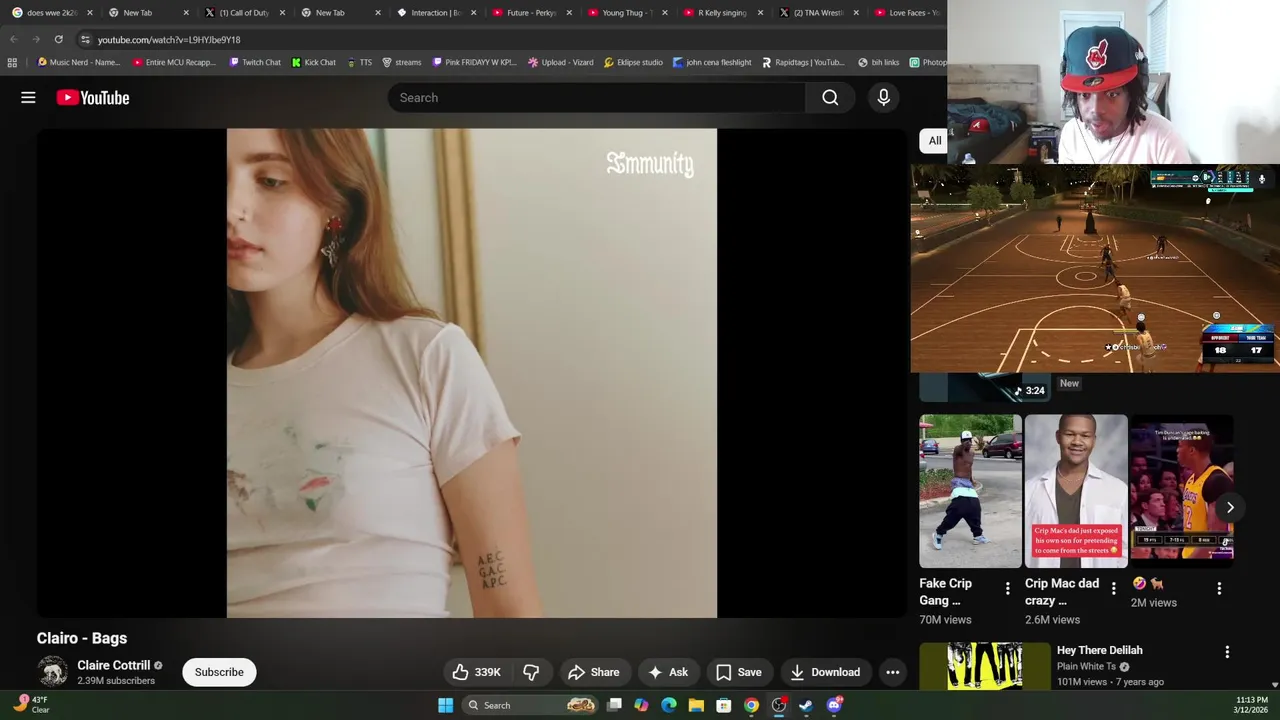Go to YouTube home via the logo
The width and height of the screenshot is (1280, 720).
pyautogui.click(x=93, y=97)
